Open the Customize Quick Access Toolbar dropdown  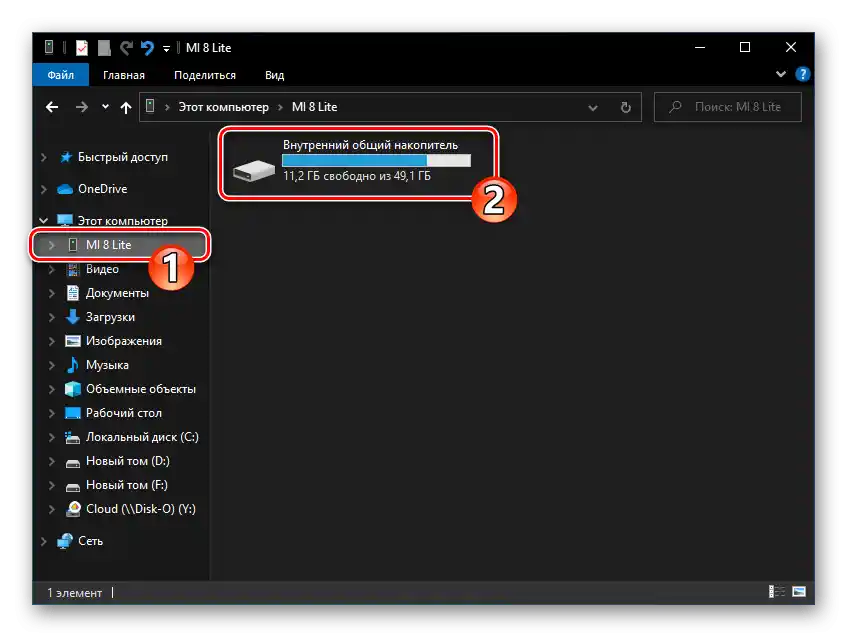pyautogui.click(x=166, y=49)
